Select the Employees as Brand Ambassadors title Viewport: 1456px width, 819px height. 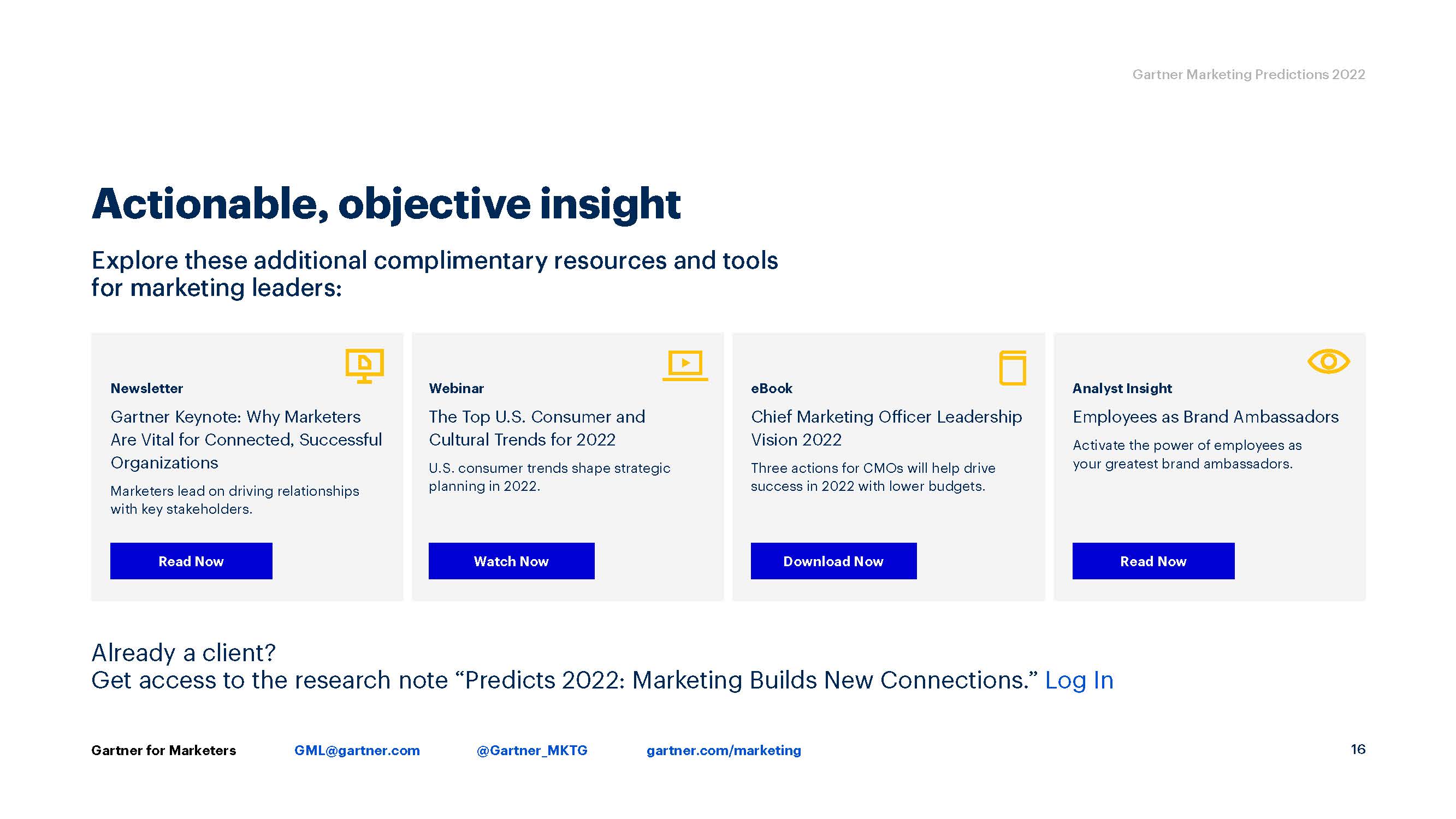click(1205, 417)
